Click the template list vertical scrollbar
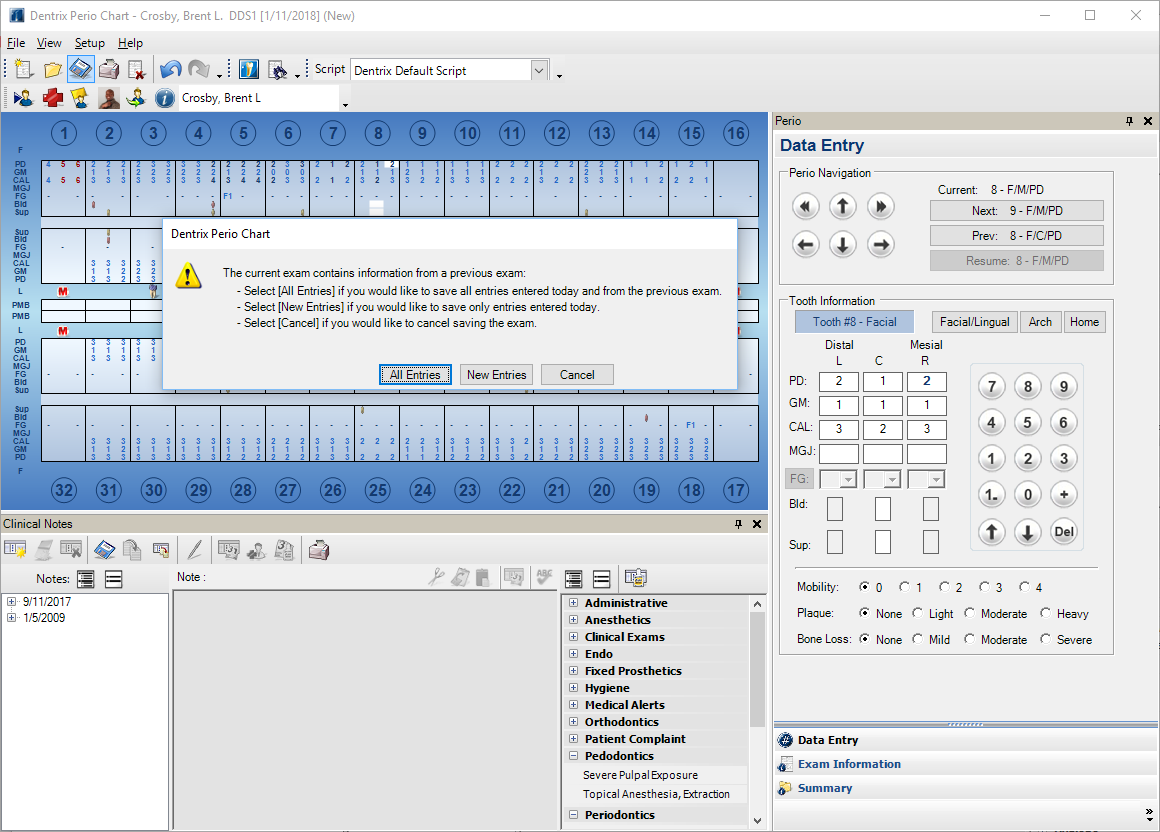Viewport: 1160px width, 832px height. [x=757, y=669]
